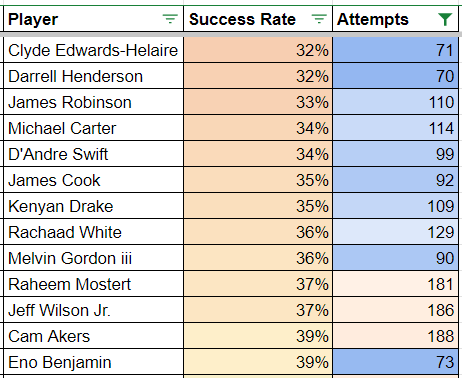The width and height of the screenshot is (462, 378).
Task: Select the Player header cell
Action: 93,19
